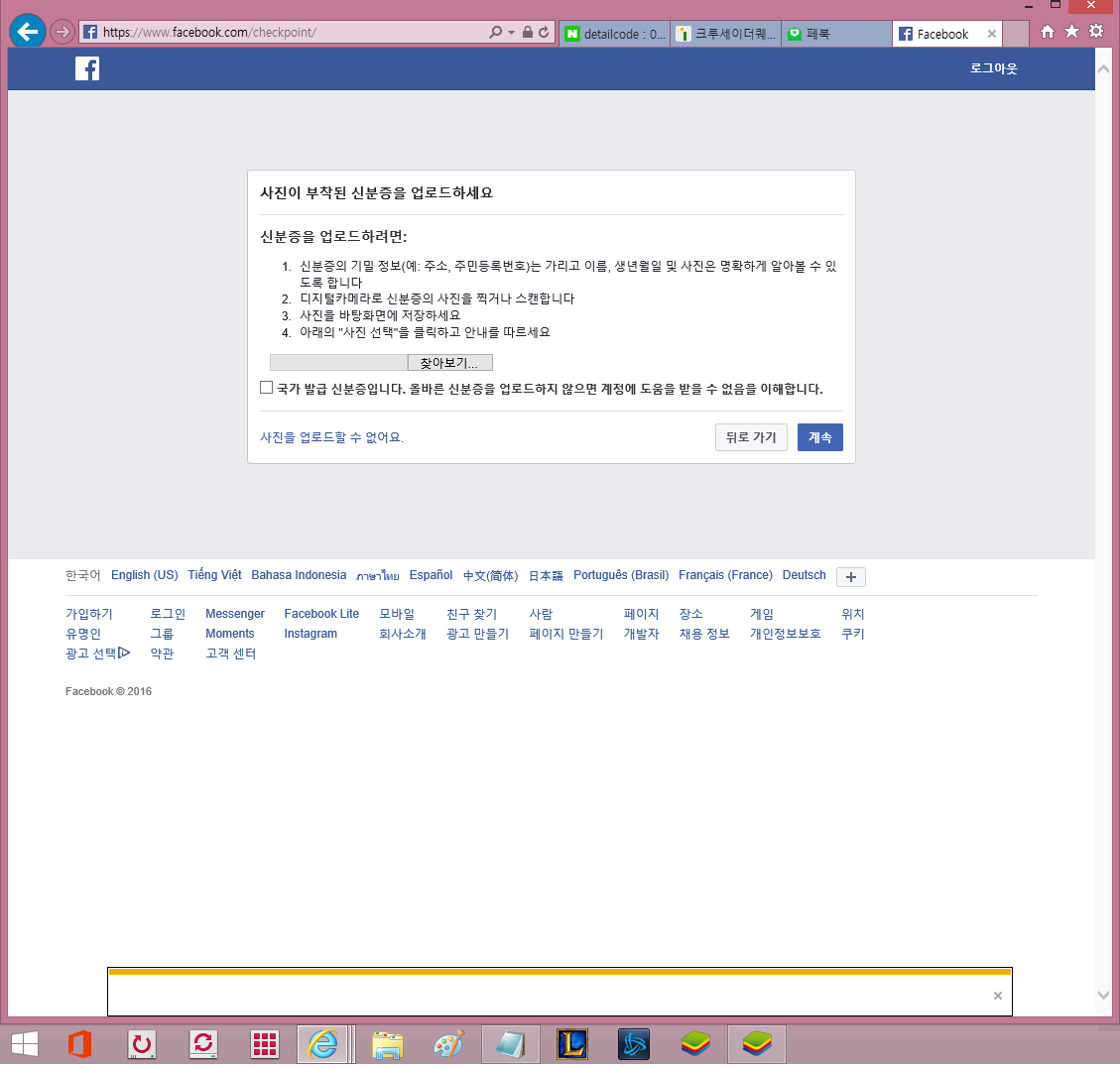
Task: Click the scrollbar up arrow
Action: [x=1103, y=69]
